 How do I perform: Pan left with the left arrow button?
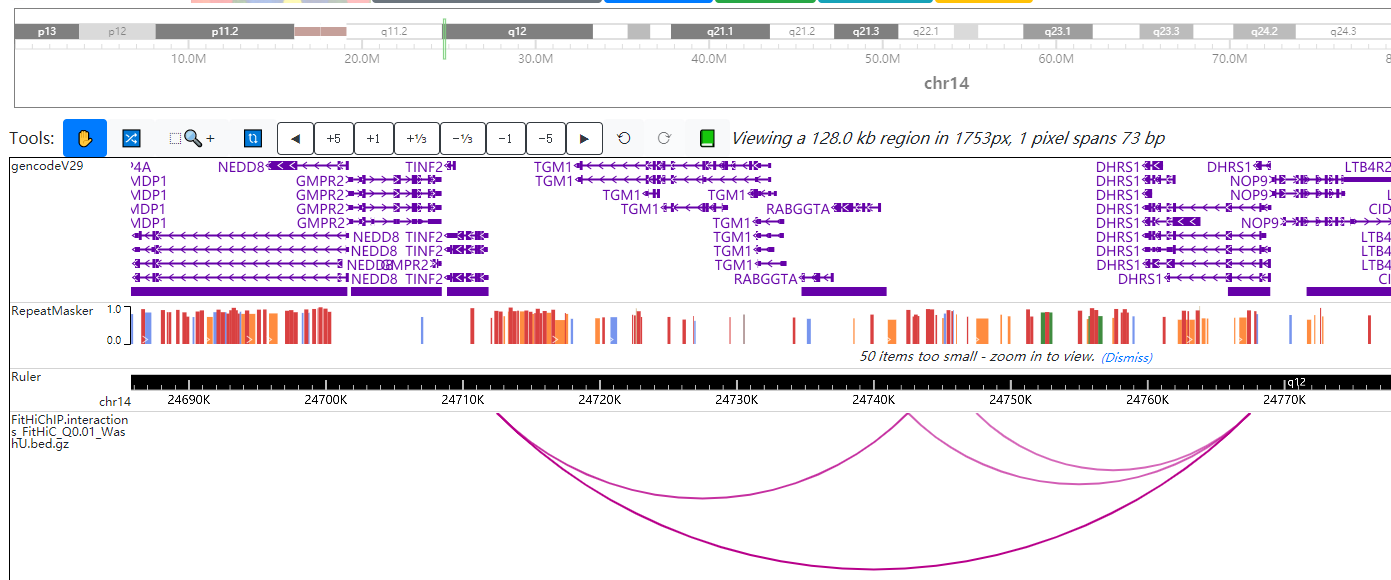click(295, 138)
